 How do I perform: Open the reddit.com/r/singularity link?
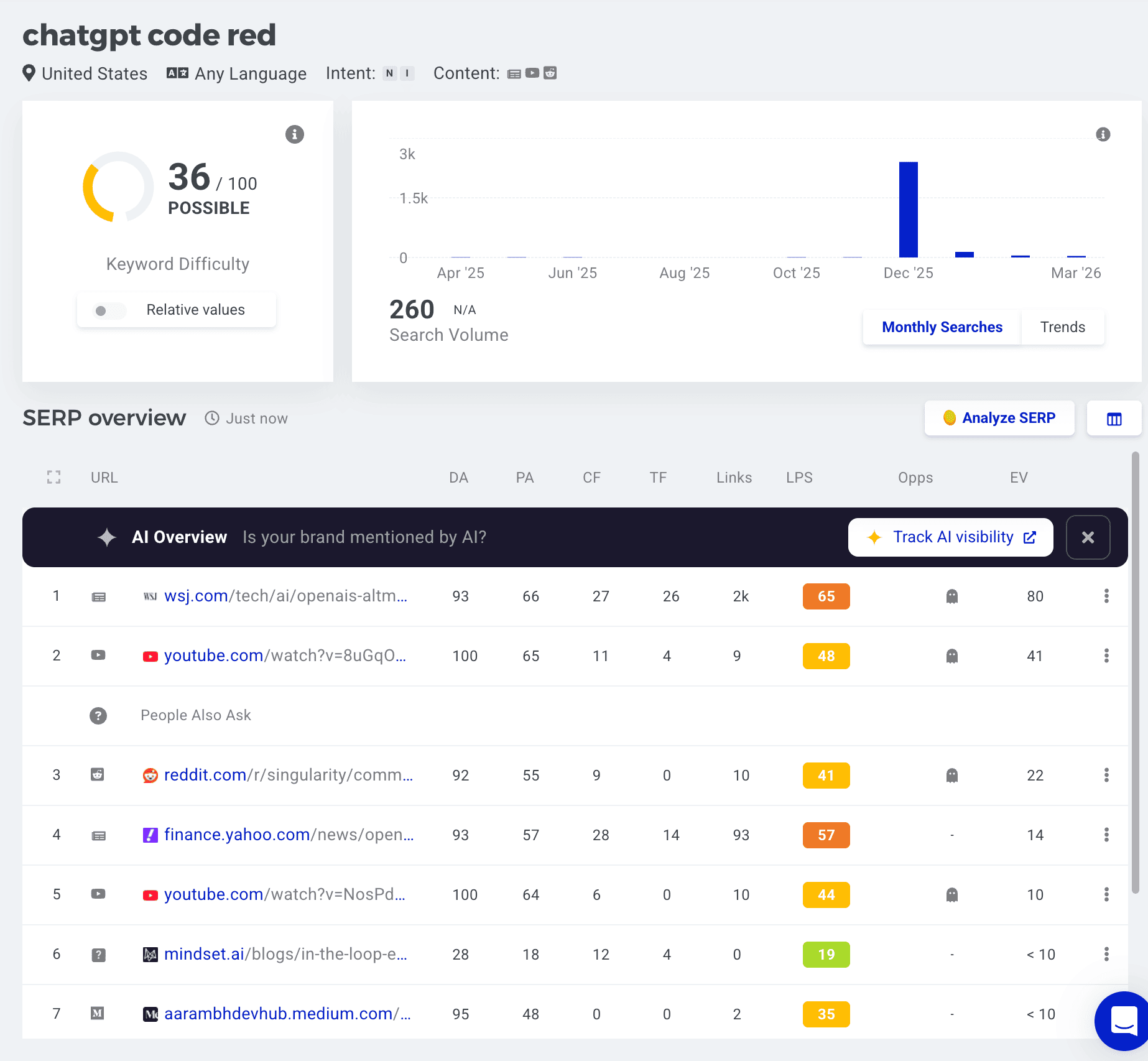pyautogui.click(x=288, y=776)
